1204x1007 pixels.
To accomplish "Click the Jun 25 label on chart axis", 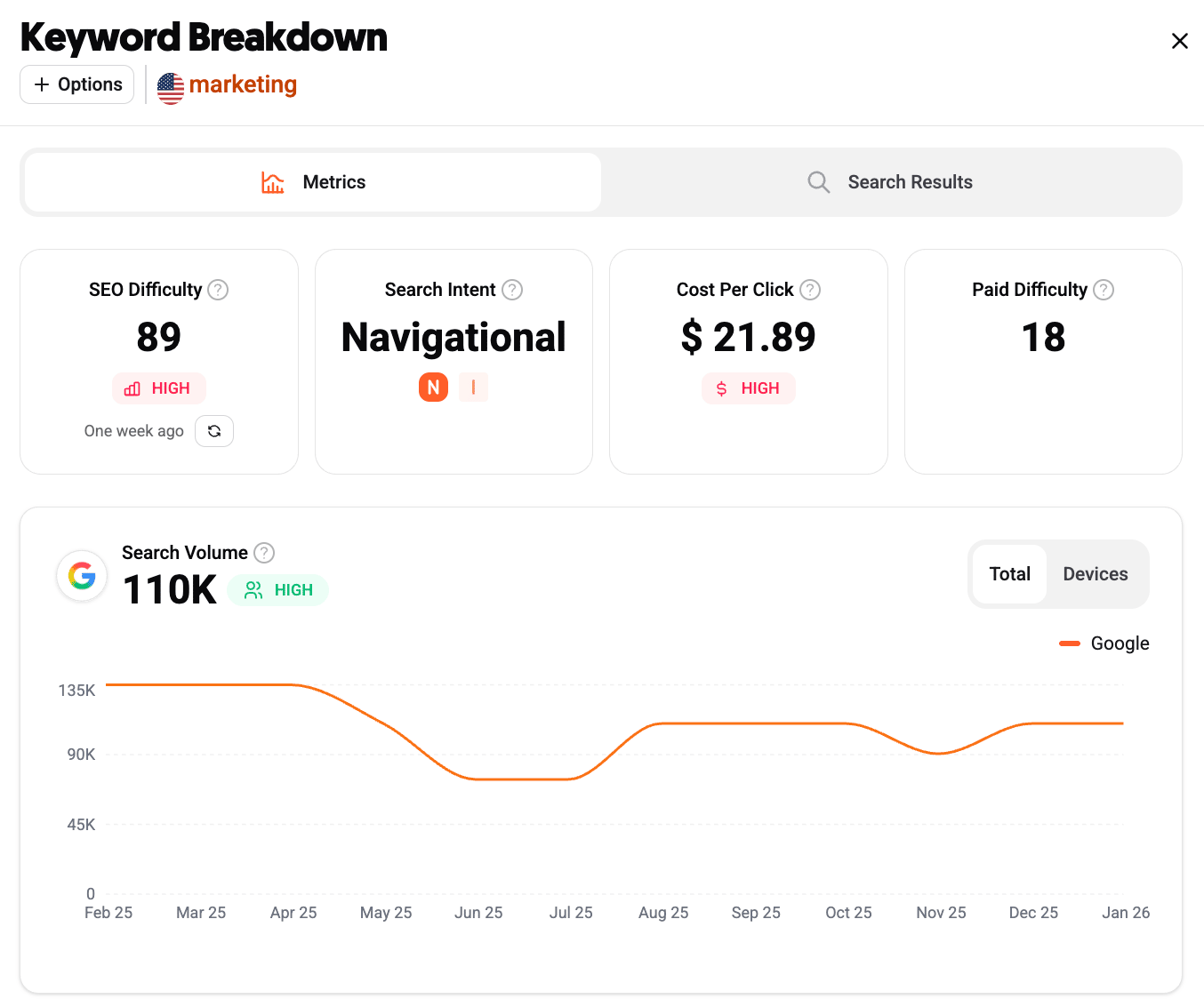I will tap(478, 913).
